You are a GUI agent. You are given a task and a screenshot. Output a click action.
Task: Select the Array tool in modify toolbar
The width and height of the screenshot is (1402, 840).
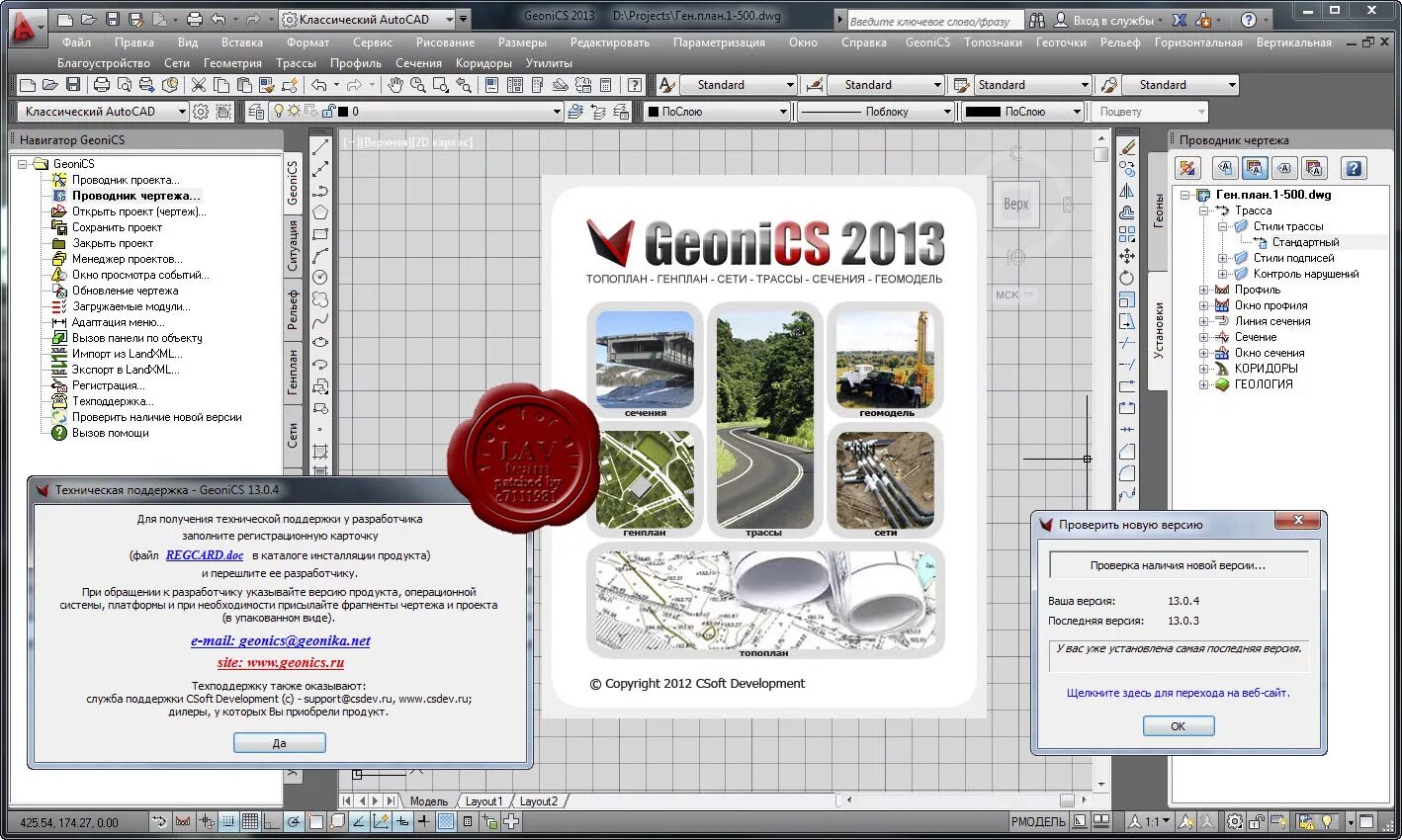1127,234
